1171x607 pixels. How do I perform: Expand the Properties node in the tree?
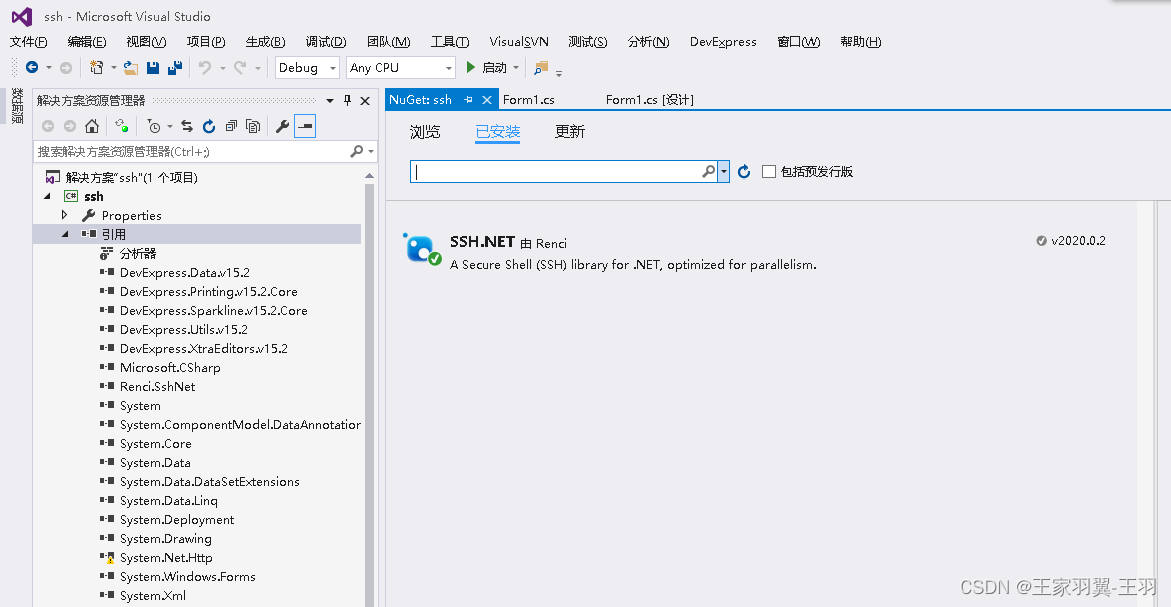(x=65, y=215)
